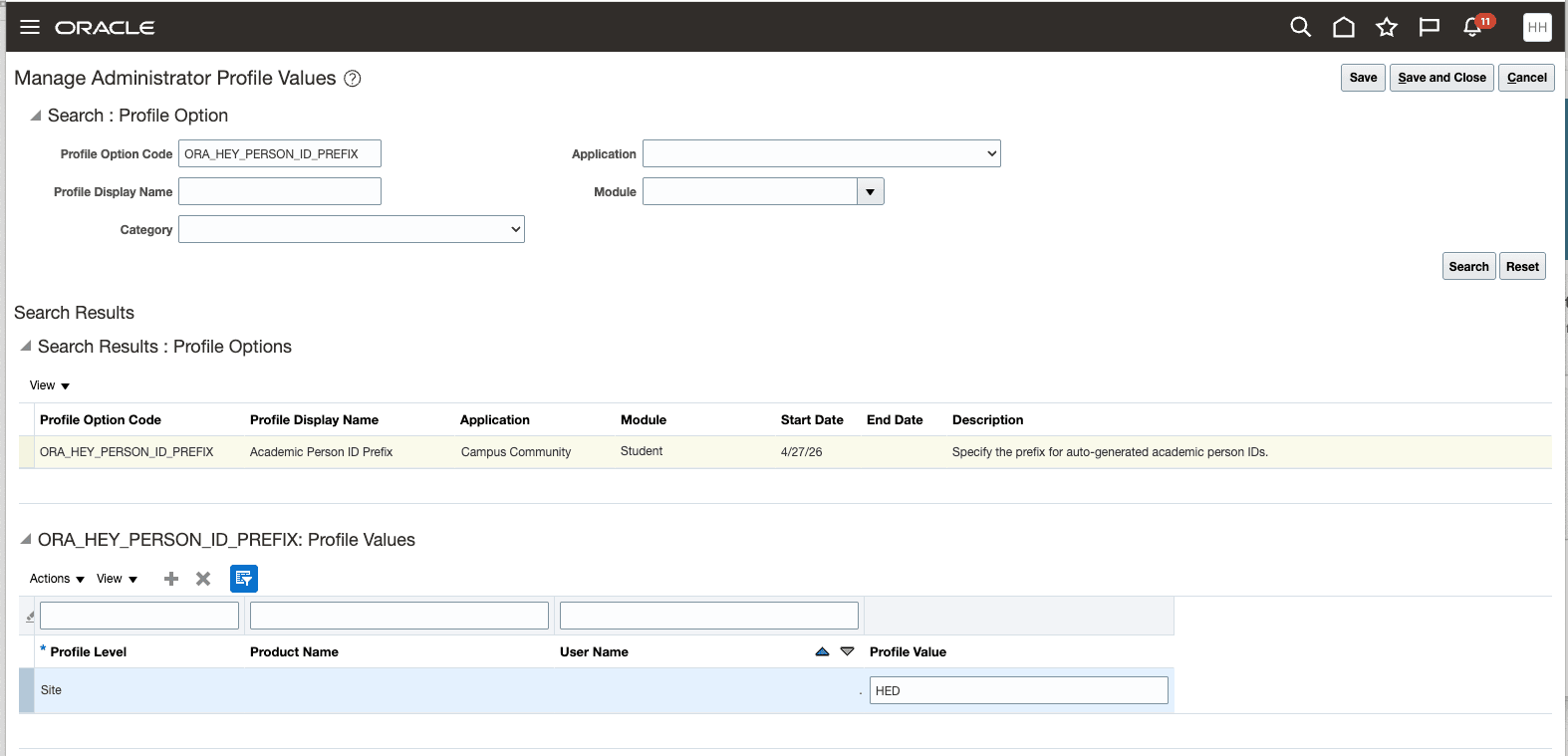Open View menu in Search Results
The height and width of the screenshot is (756, 1568).
(50, 385)
